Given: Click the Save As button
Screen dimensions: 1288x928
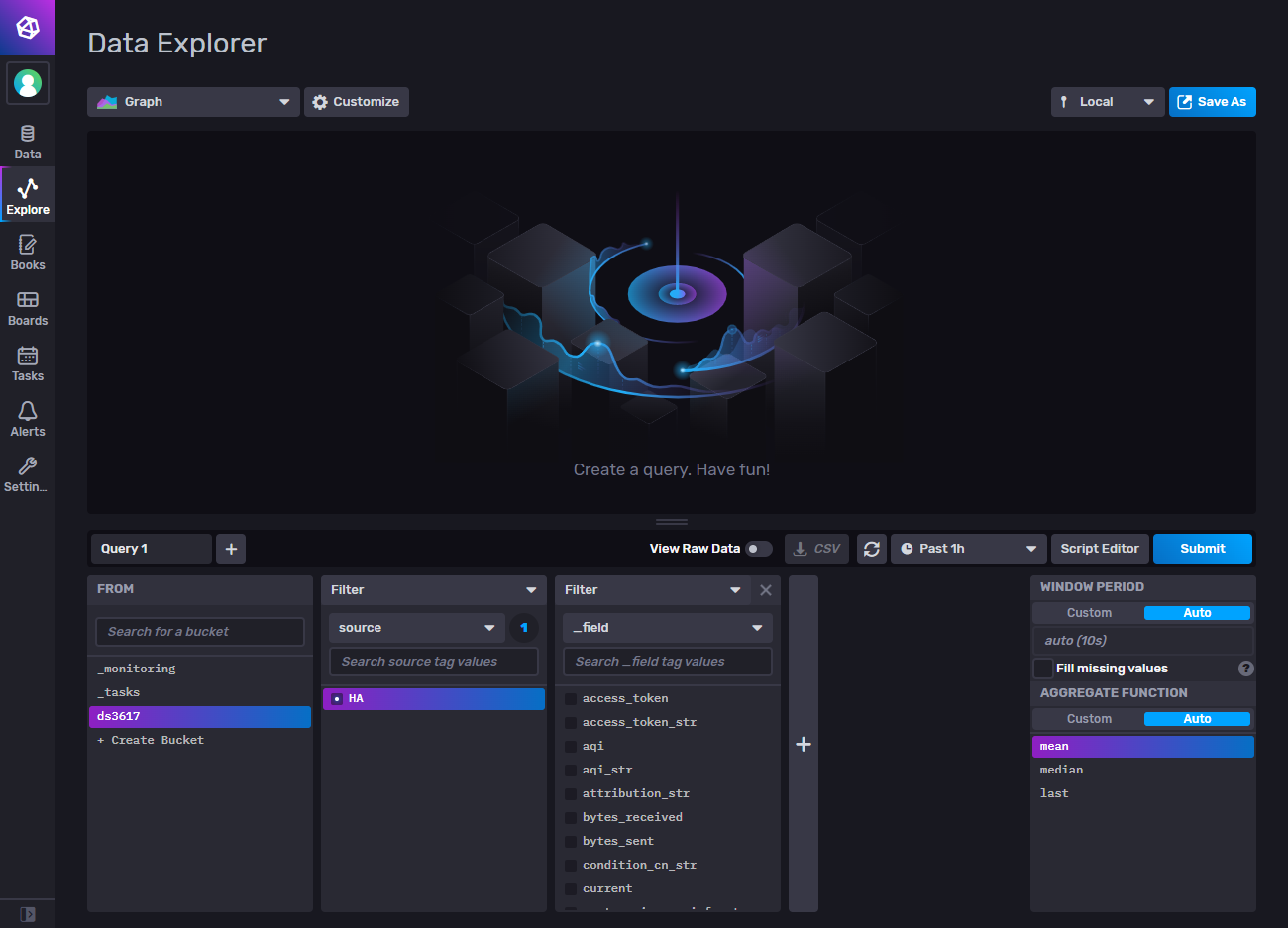Looking at the screenshot, I should [x=1213, y=102].
